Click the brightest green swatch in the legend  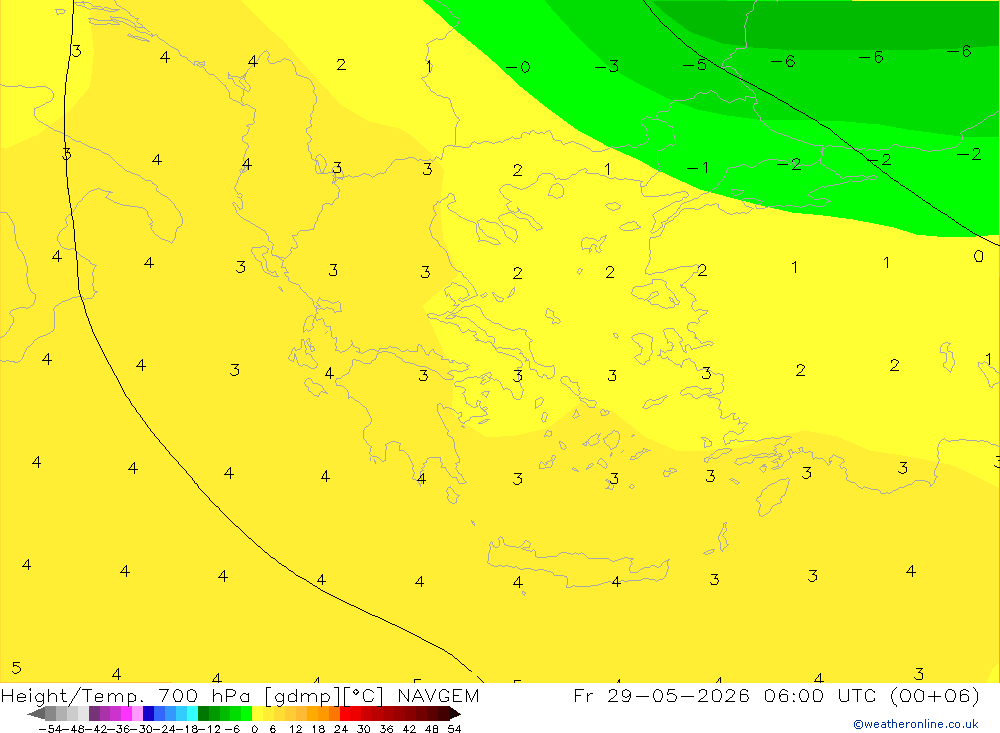[x=246, y=714]
